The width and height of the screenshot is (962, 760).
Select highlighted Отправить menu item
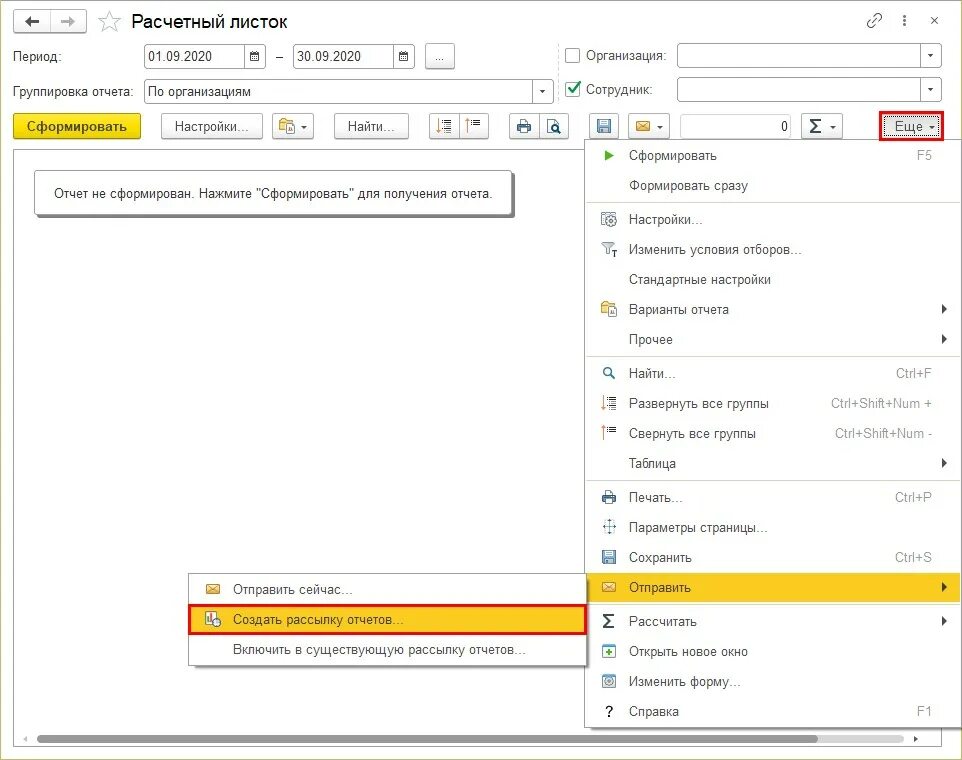click(773, 588)
